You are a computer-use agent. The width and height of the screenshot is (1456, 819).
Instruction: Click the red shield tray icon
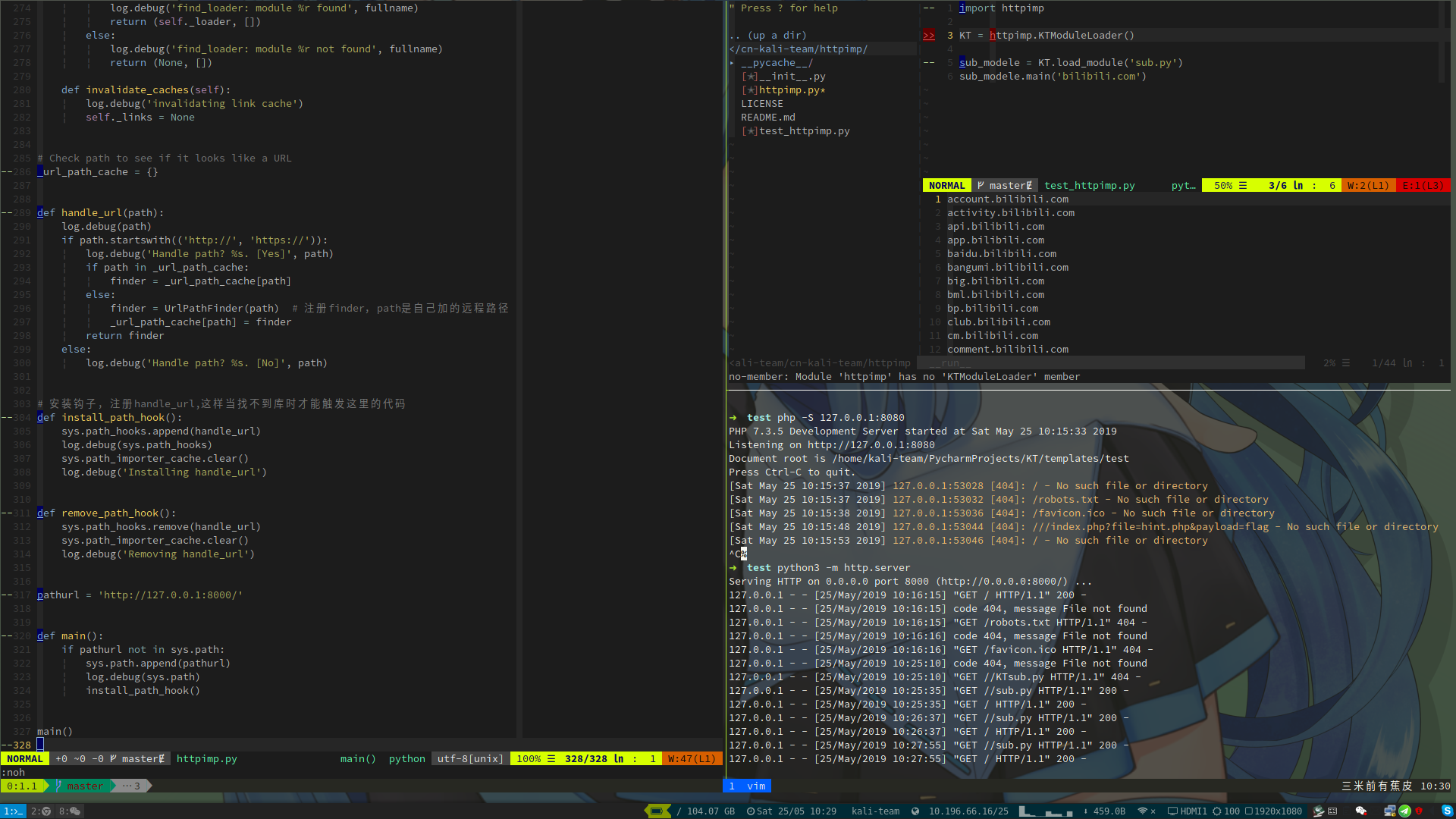tap(1419, 811)
